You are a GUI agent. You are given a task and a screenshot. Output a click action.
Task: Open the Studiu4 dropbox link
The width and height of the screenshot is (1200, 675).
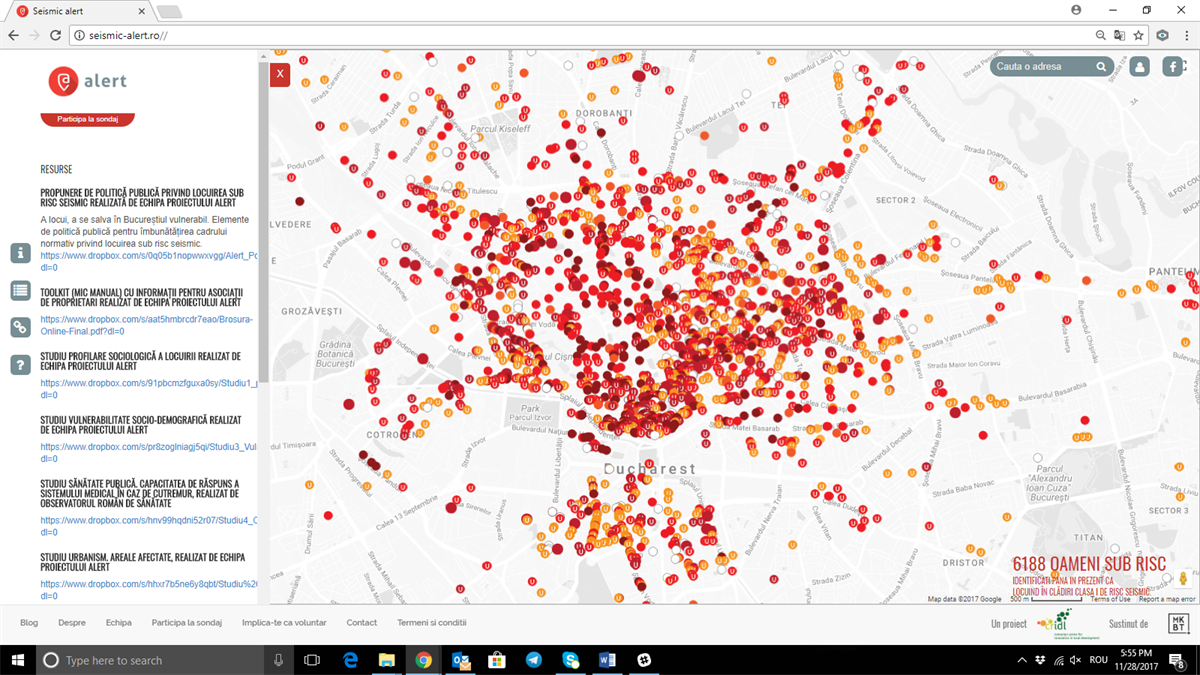click(x=149, y=526)
